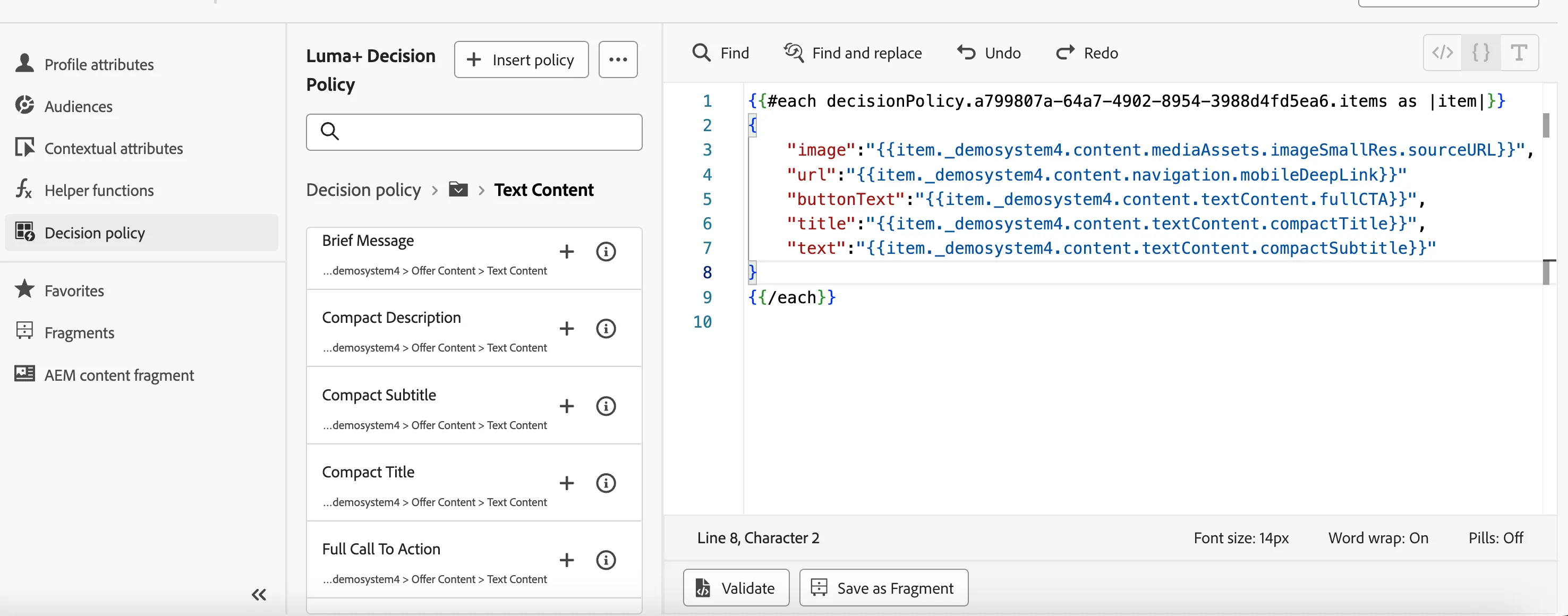Click the Line 8, Character 2 status text
This screenshot has width=1568, height=616.
[758, 538]
